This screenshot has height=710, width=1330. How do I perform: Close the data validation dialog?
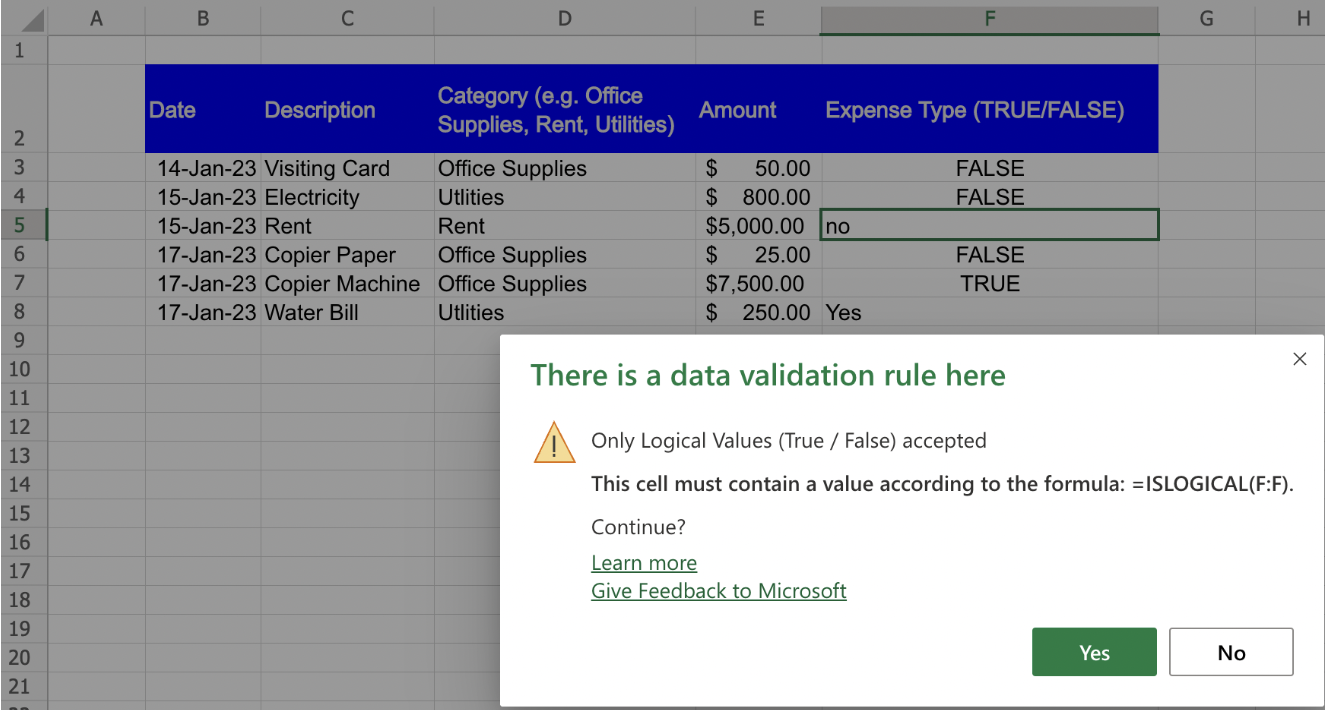coord(1299,359)
